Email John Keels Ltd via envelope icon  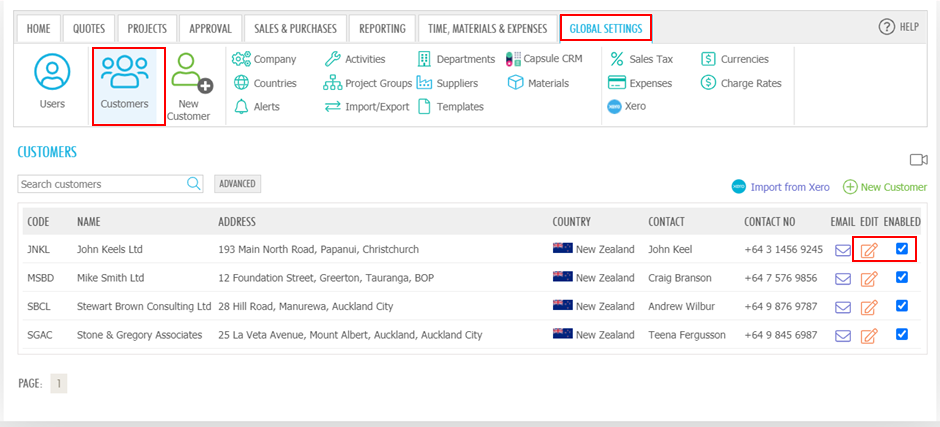point(843,250)
